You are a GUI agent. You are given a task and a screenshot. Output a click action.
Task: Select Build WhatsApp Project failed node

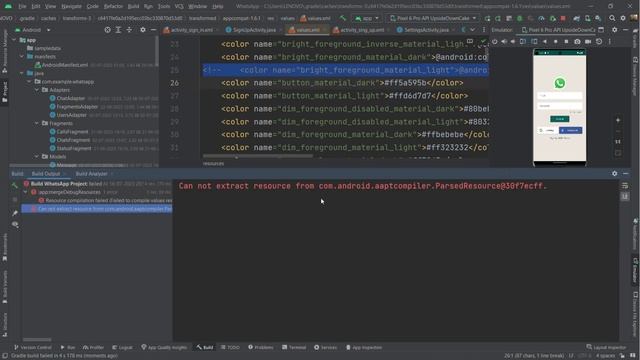[x=96, y=184]
